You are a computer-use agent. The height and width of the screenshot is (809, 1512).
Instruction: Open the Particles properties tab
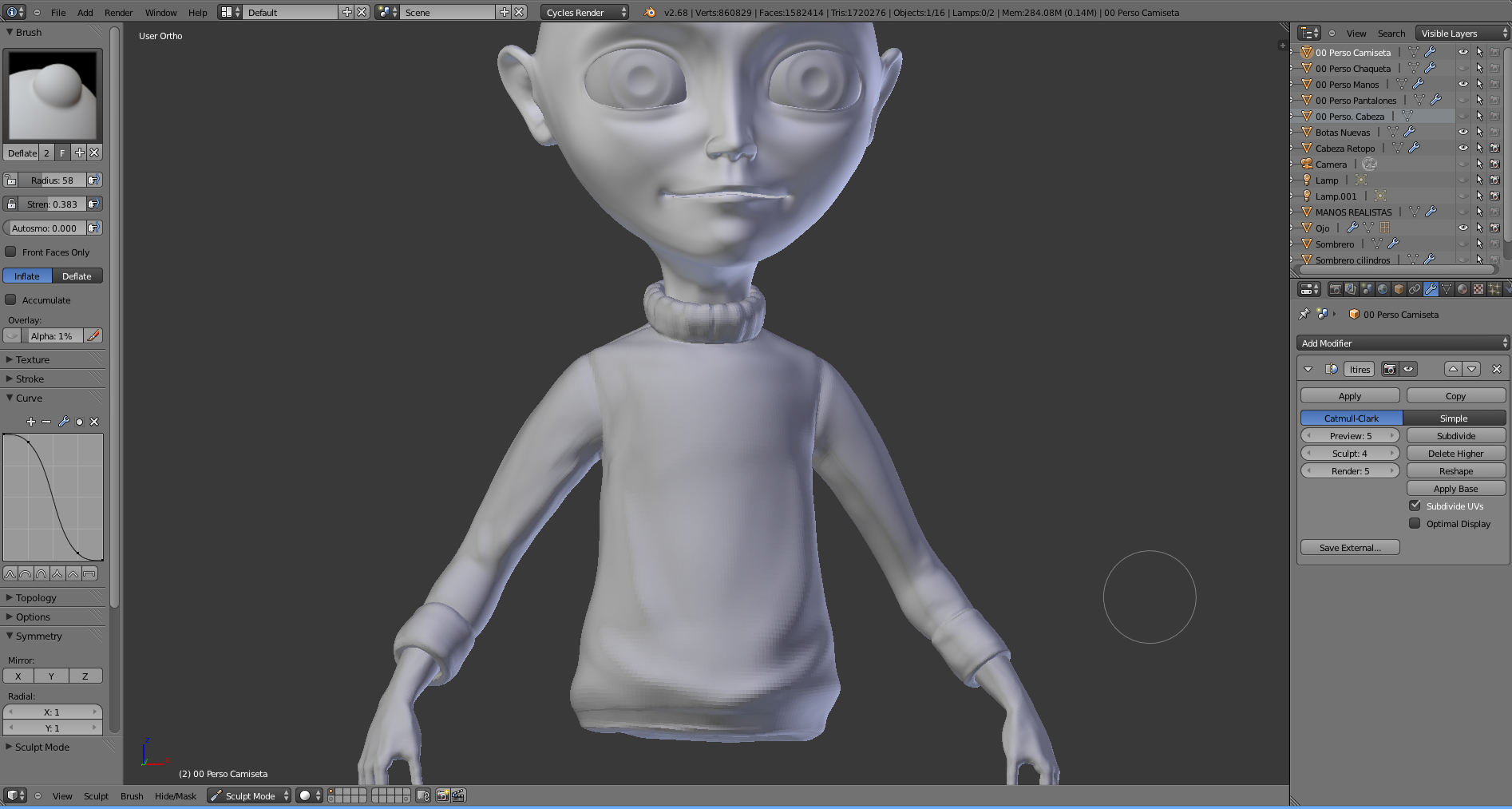1494,289
